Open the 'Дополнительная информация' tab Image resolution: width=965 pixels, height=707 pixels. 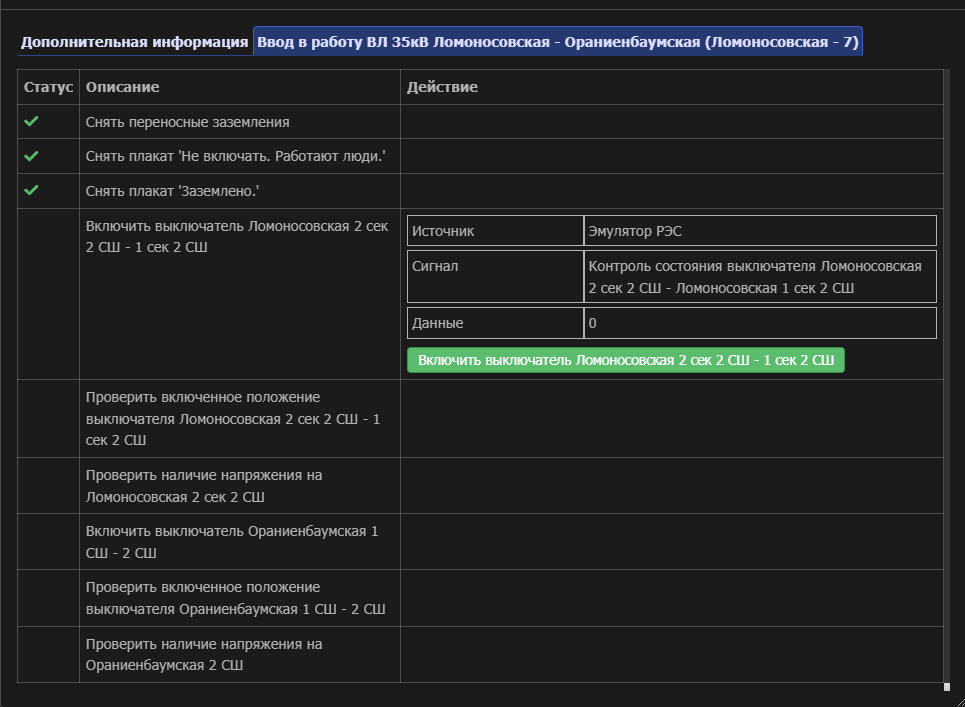click(x=134, y=42)
